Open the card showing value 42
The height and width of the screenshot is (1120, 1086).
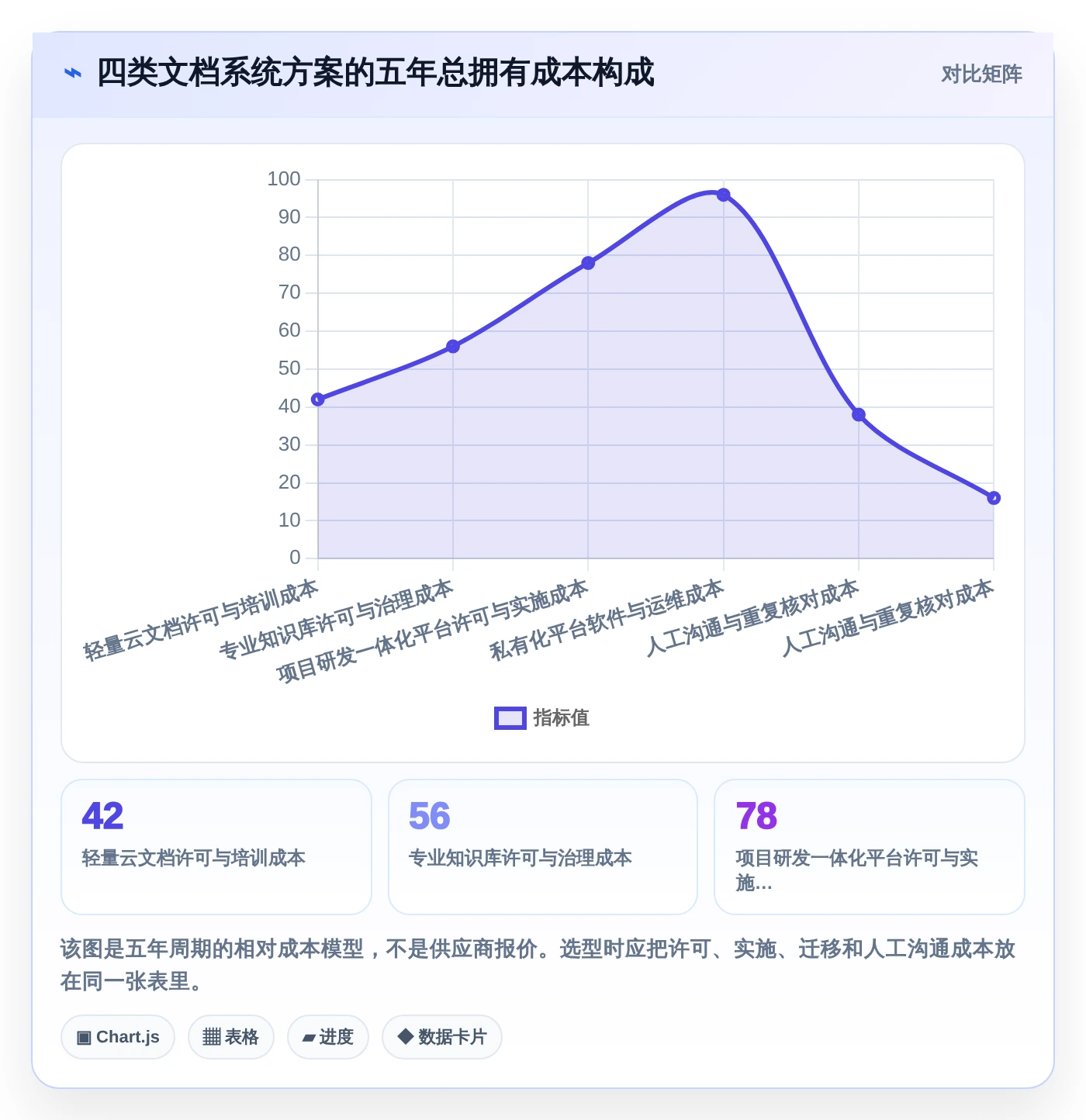(x=216, y=847)
